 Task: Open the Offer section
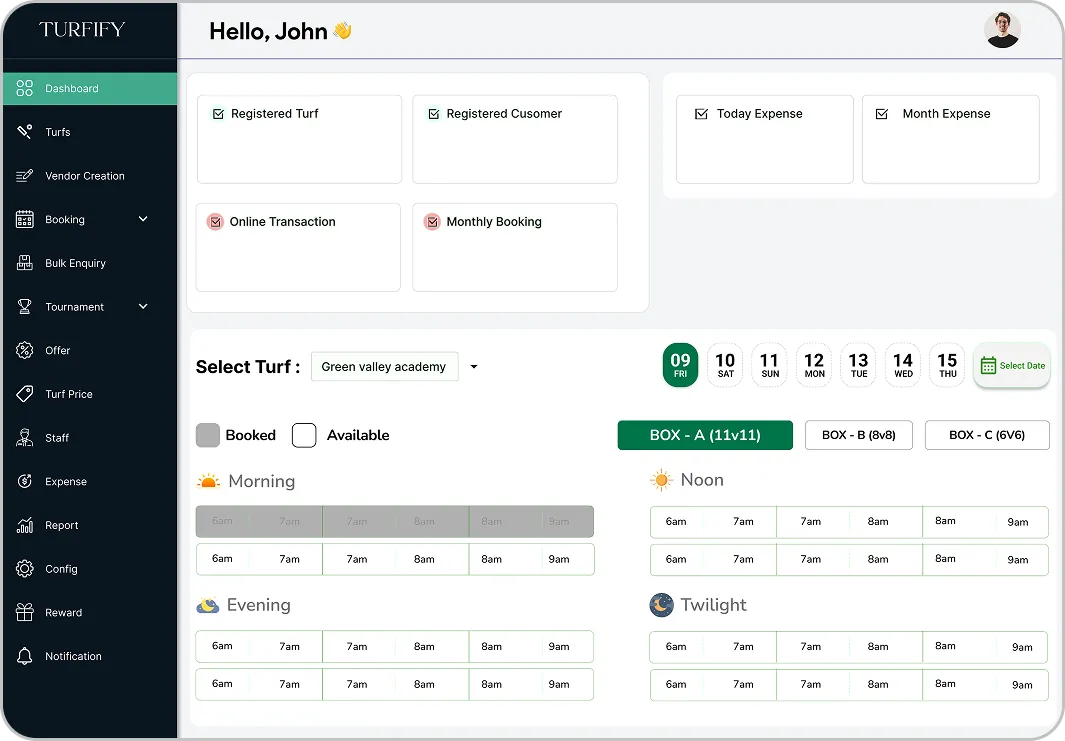[x=24, y=350]
